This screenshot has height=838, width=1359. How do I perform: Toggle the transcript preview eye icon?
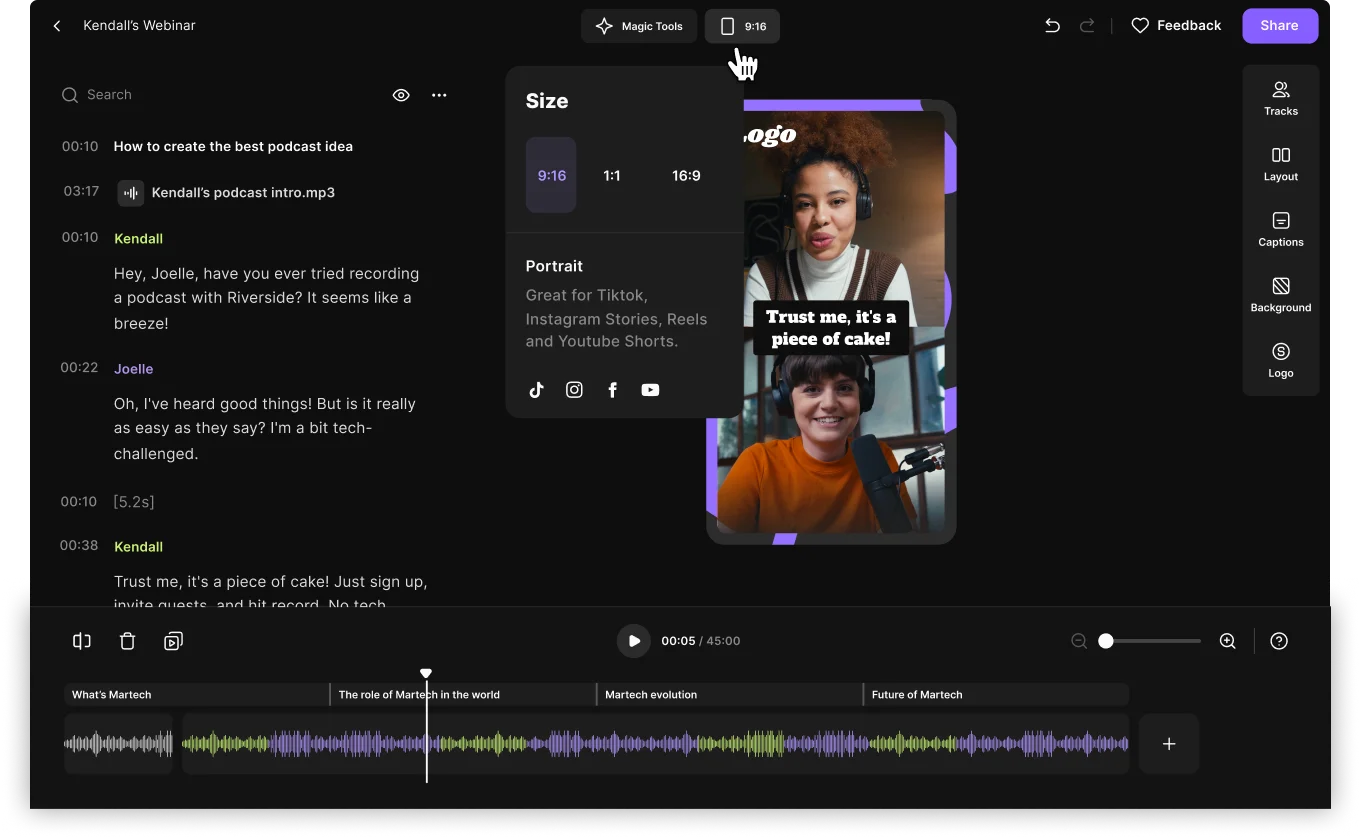pos(401,94)
